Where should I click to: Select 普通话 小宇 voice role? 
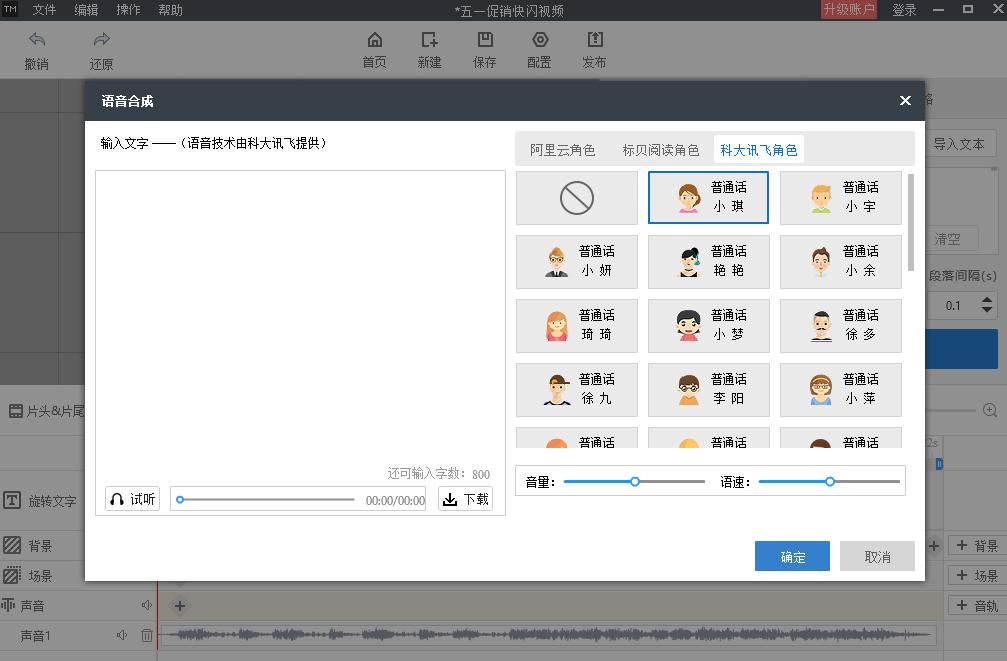point(840,198)
